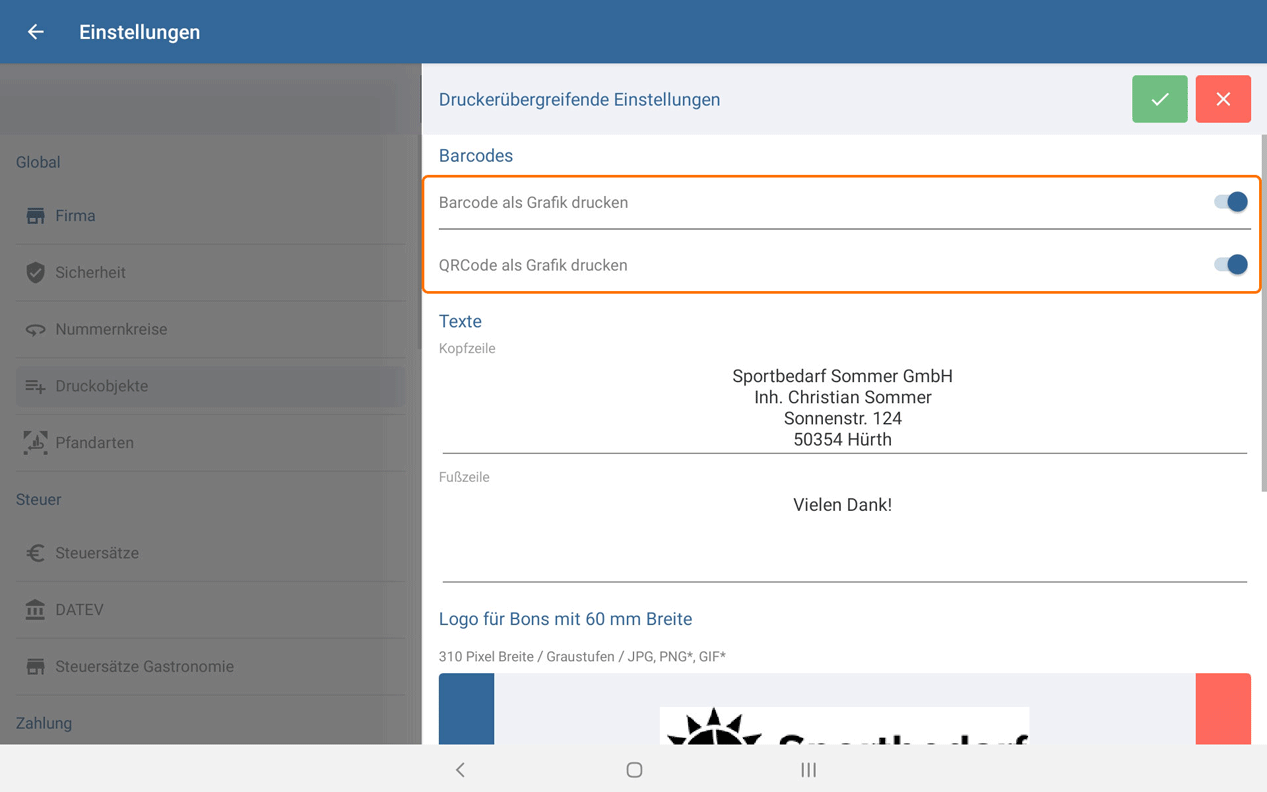The width and height of the screenshot is (1267, 792).
Task: Open the Pfandarten settings entry
Action: pyautogui.click(x=210, y=442)
